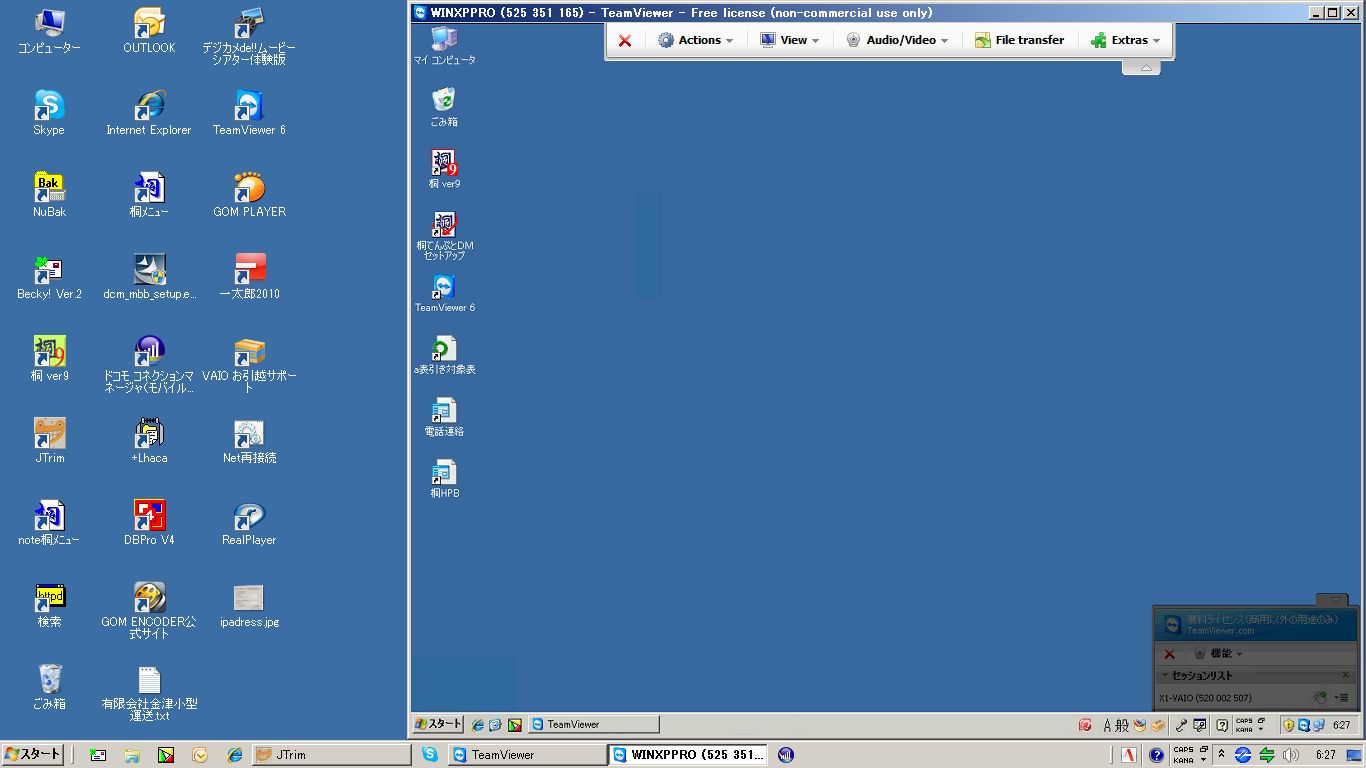The image size is (1366, 768).
Task: Select the GOM PLAYER desktop shortcut
Action: (249, 195)
